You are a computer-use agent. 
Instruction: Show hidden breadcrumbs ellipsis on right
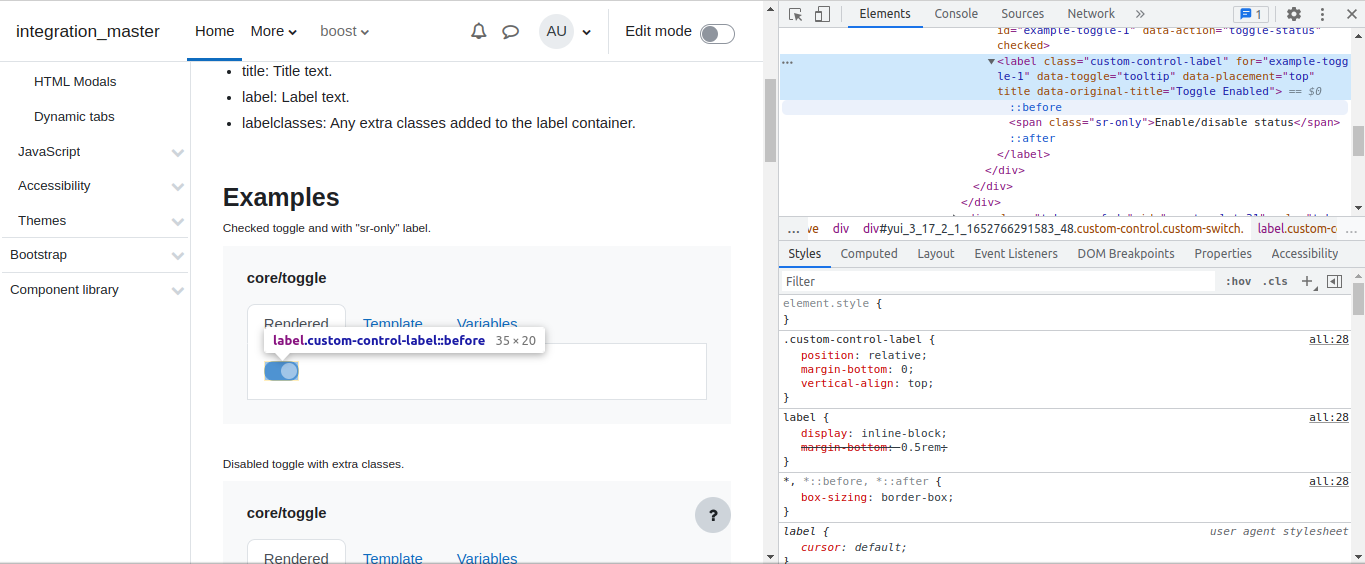(x=1353, y=228)
